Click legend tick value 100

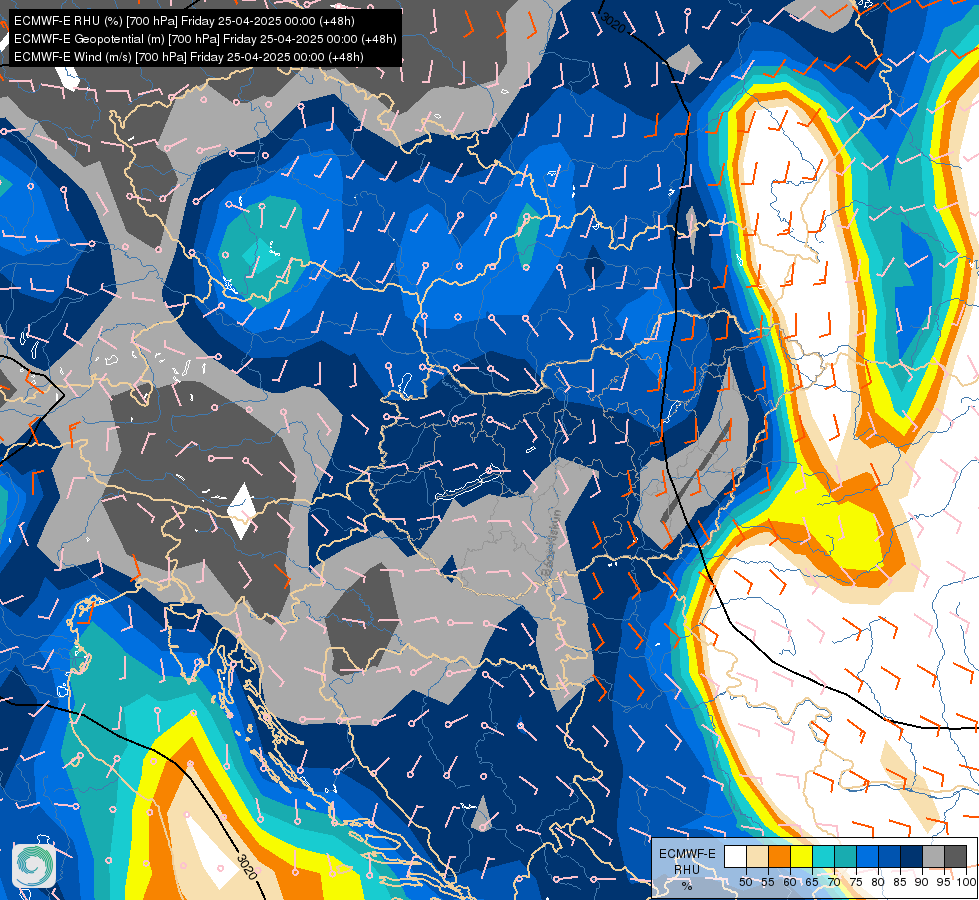tap(966, 882)
